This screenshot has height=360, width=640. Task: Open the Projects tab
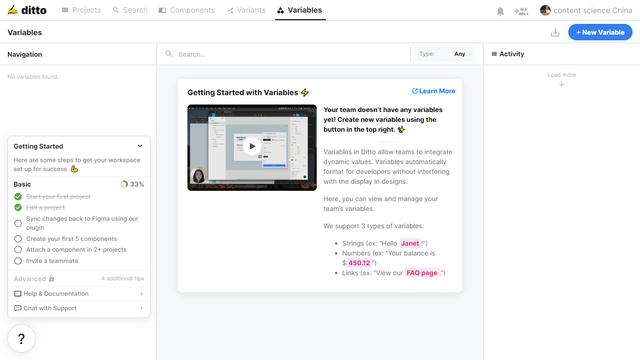click(x=81, y=10)
